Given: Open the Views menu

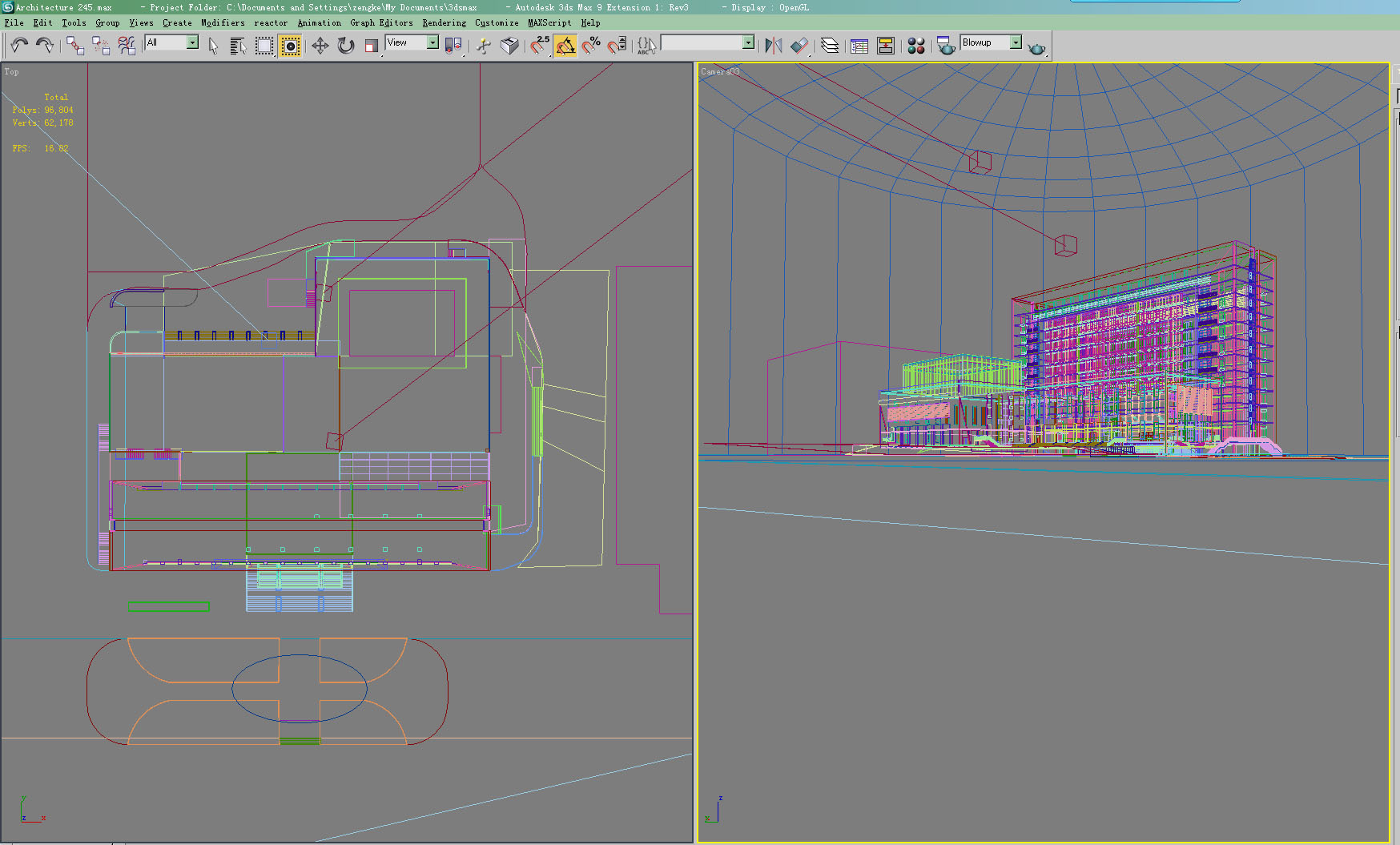Looking at the screenshot, I should pos(141,22).
